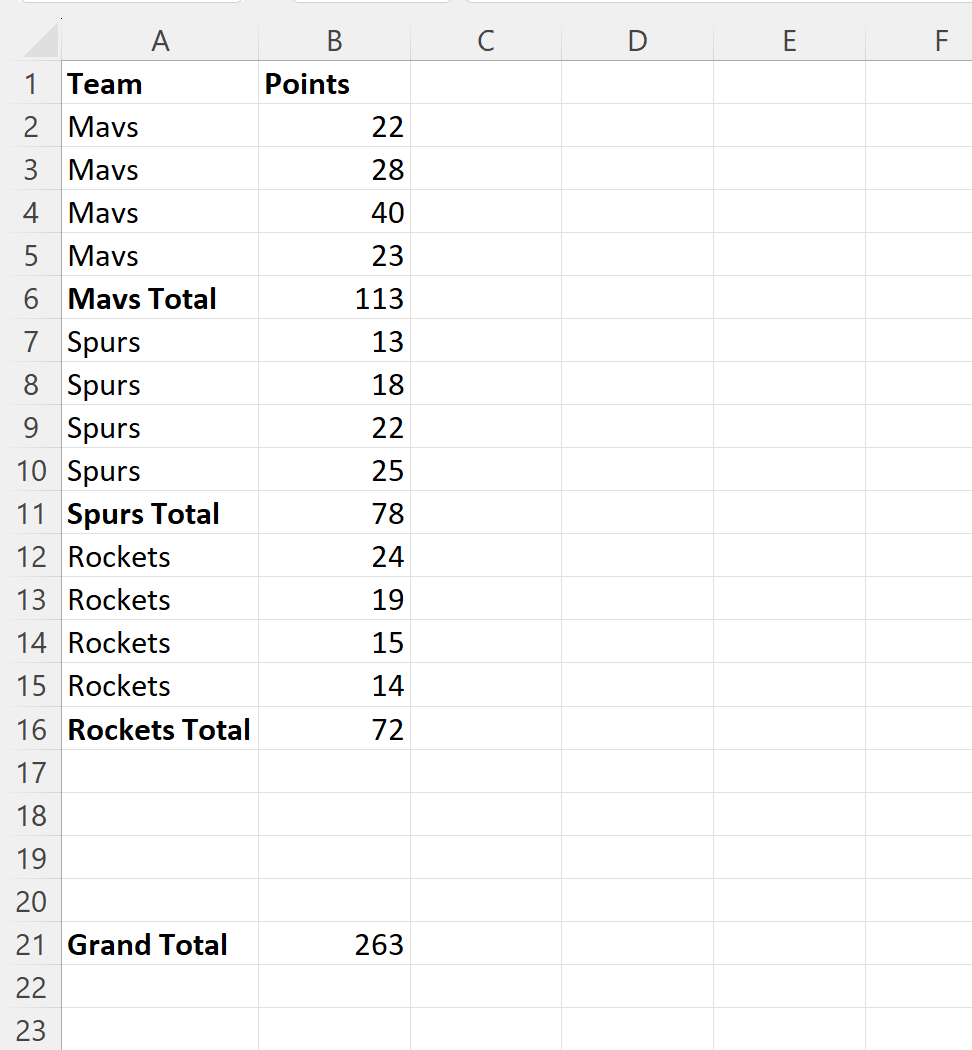Click the cell containing 263
The height and width of the screenshot is (1050, 972).
[x=334, y=944]
